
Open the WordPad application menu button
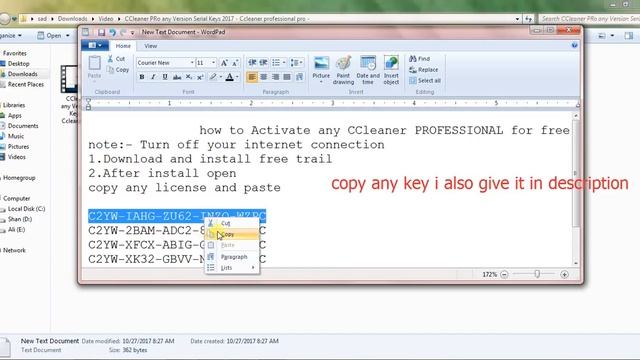[95, 45]
